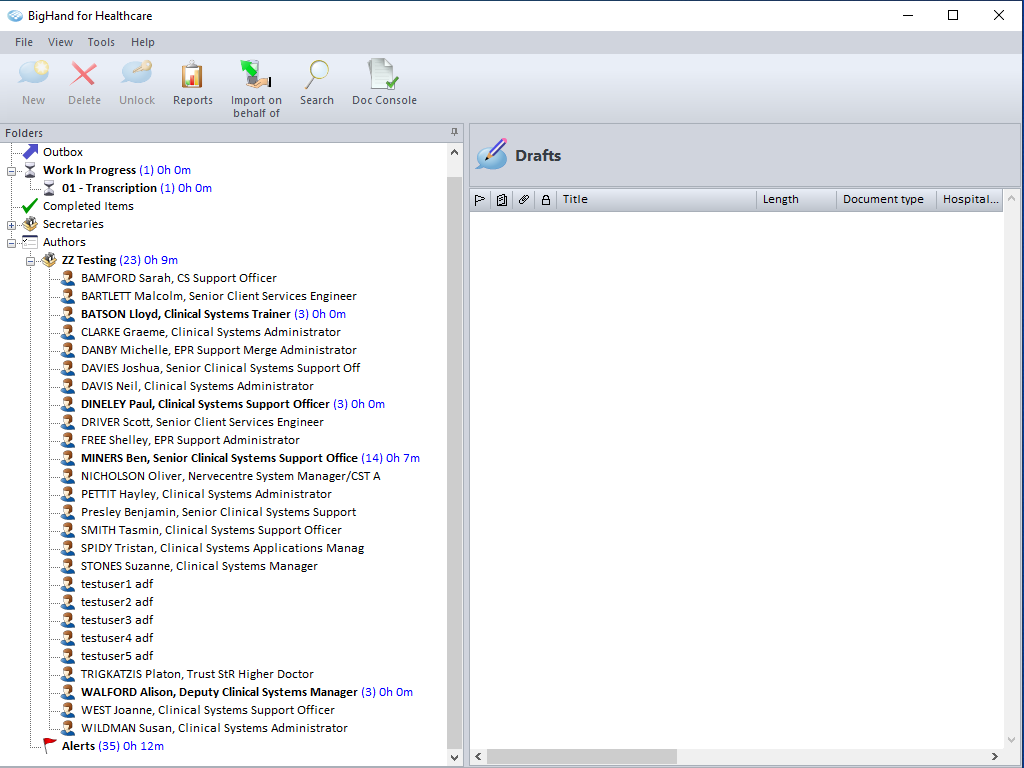The width and height of the screenshot is (1024, 768).
Task: Click the Authors list icon
Action: (x=30, y=242)
